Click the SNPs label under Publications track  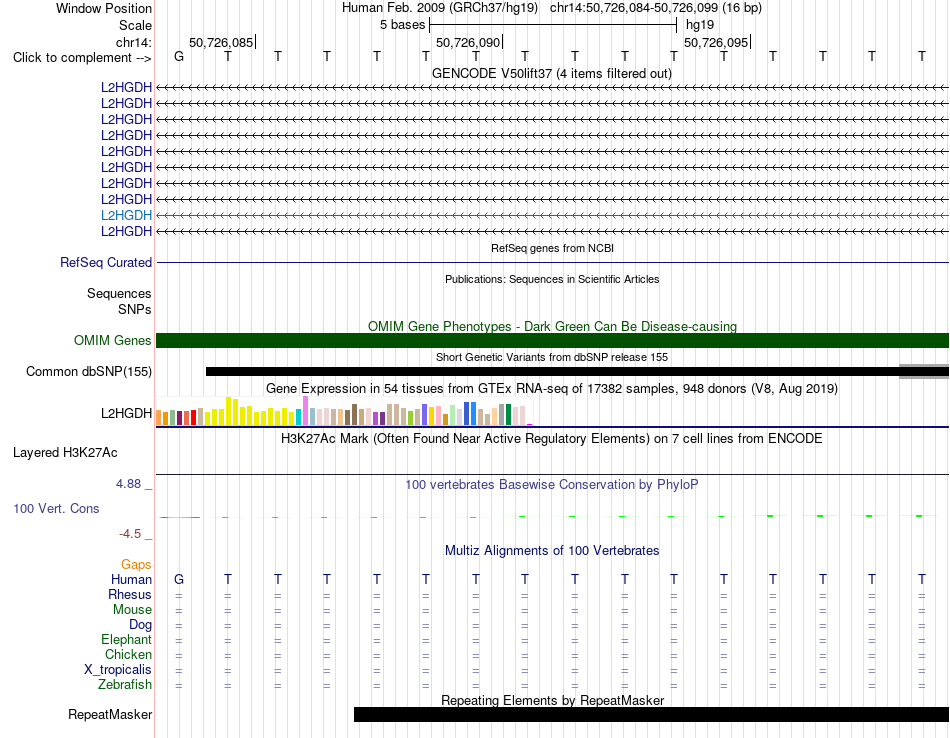tap(135, 309)
